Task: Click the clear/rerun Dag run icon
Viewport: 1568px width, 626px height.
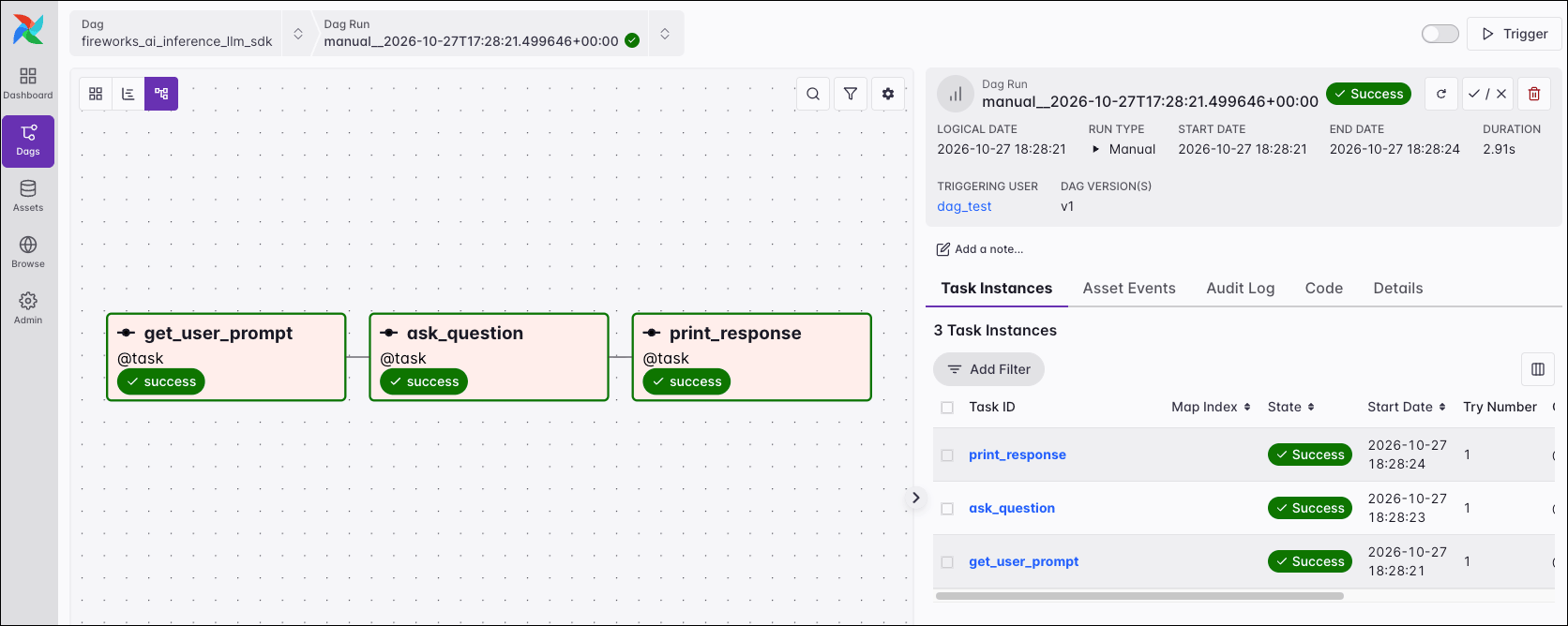Action: pos(1441,94)
